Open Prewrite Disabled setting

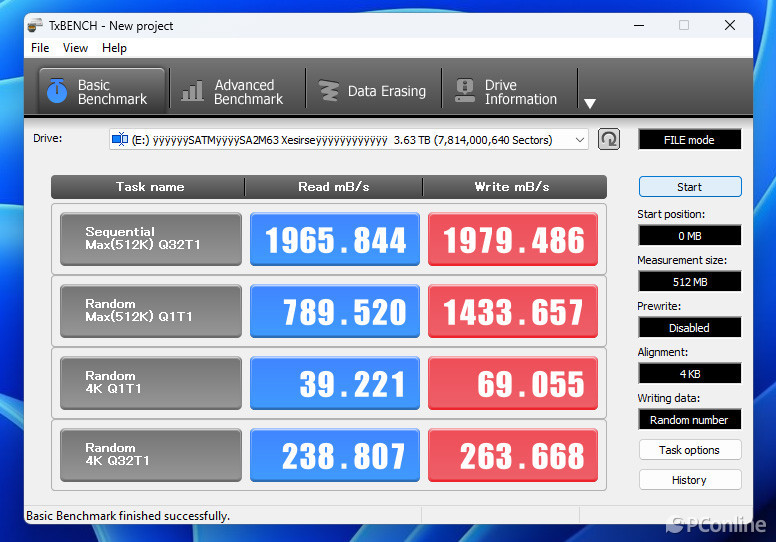point(689,328)
